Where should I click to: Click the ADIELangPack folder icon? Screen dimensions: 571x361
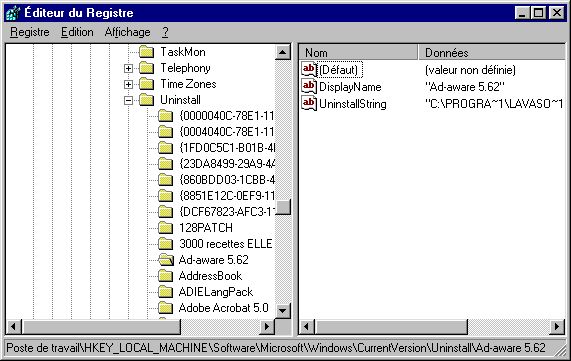pos(166,292)
